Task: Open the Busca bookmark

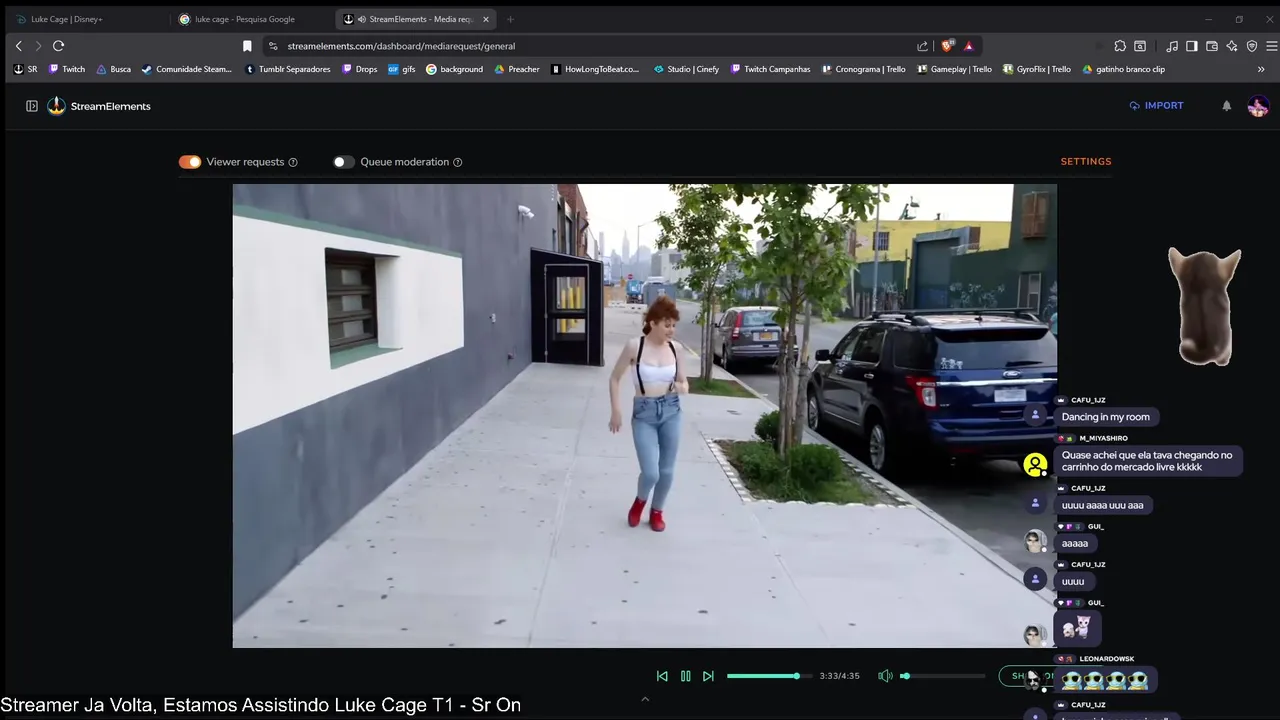Action: [x=113, y=69]
